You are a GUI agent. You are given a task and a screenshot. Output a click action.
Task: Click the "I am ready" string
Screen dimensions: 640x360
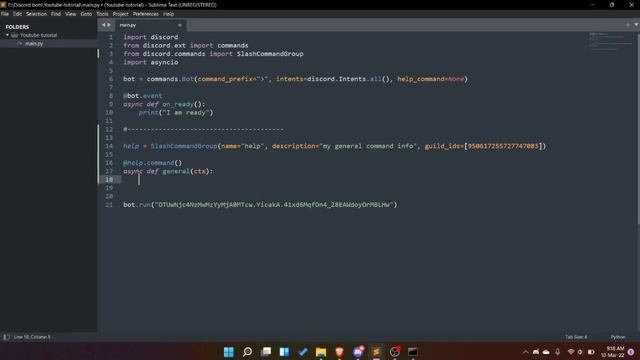186,113
